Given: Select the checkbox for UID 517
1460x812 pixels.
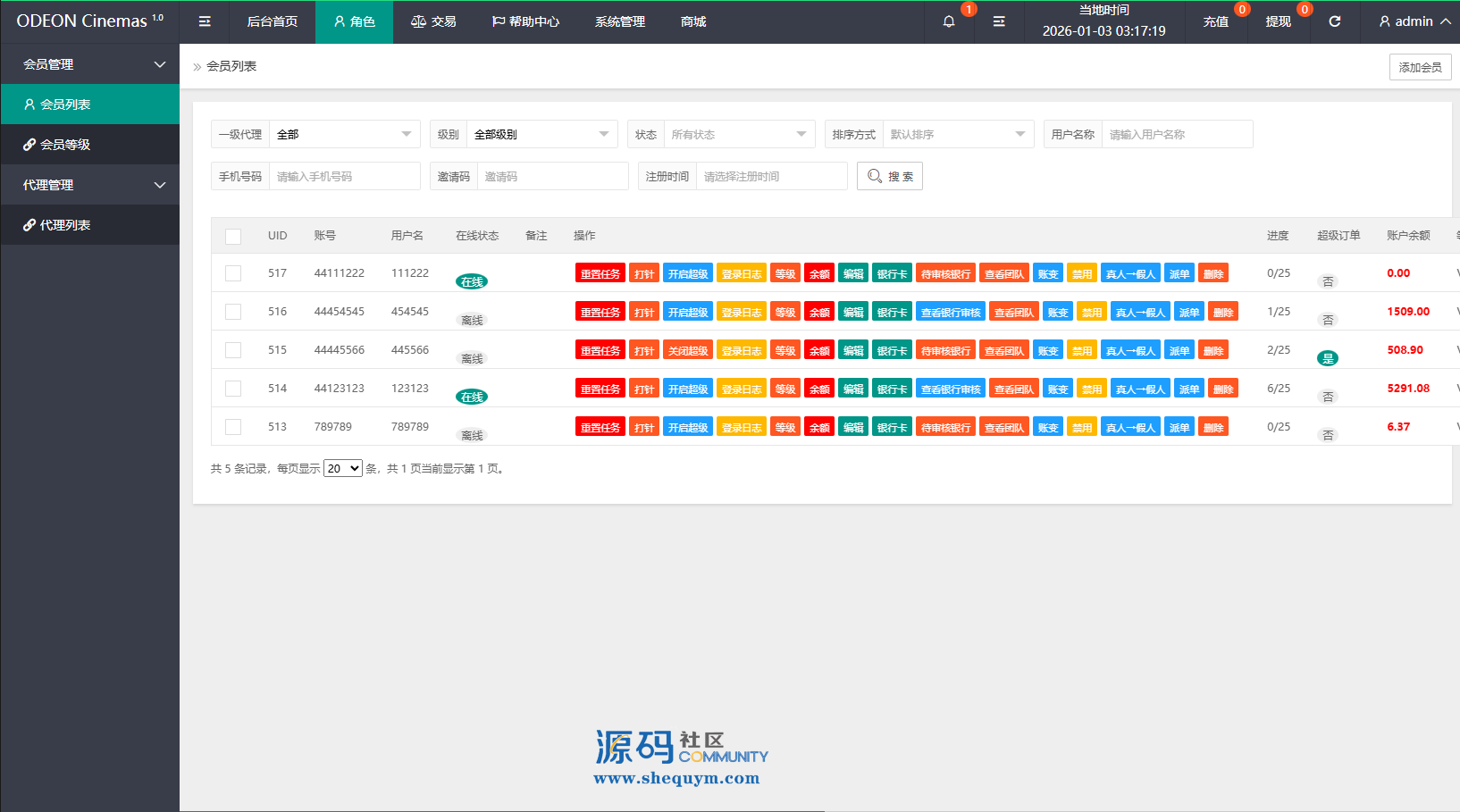Looking at the screenshot, I should 233,273.
